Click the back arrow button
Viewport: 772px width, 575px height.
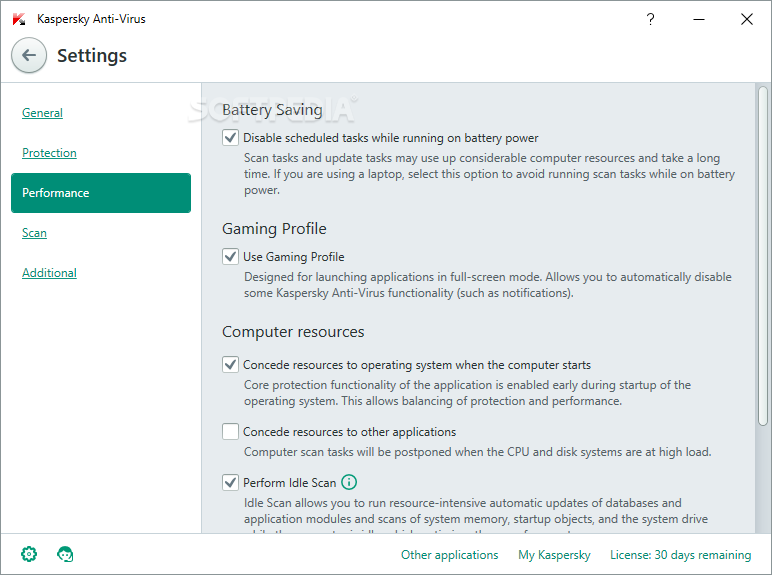(29, 55)
